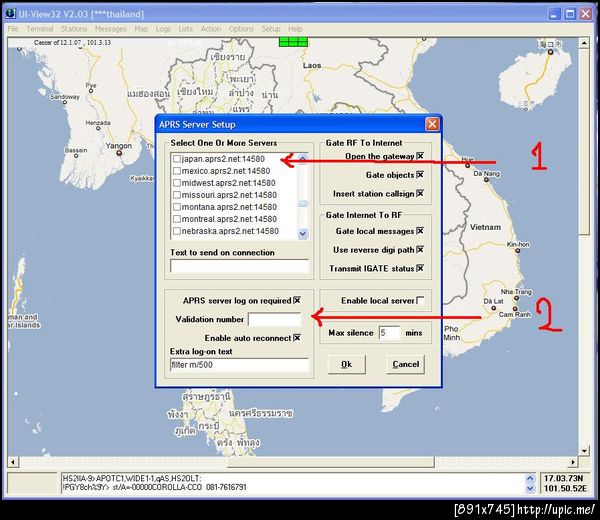600x520 pixels.
Task: Open the Action menu
Action: coord(211,29)
